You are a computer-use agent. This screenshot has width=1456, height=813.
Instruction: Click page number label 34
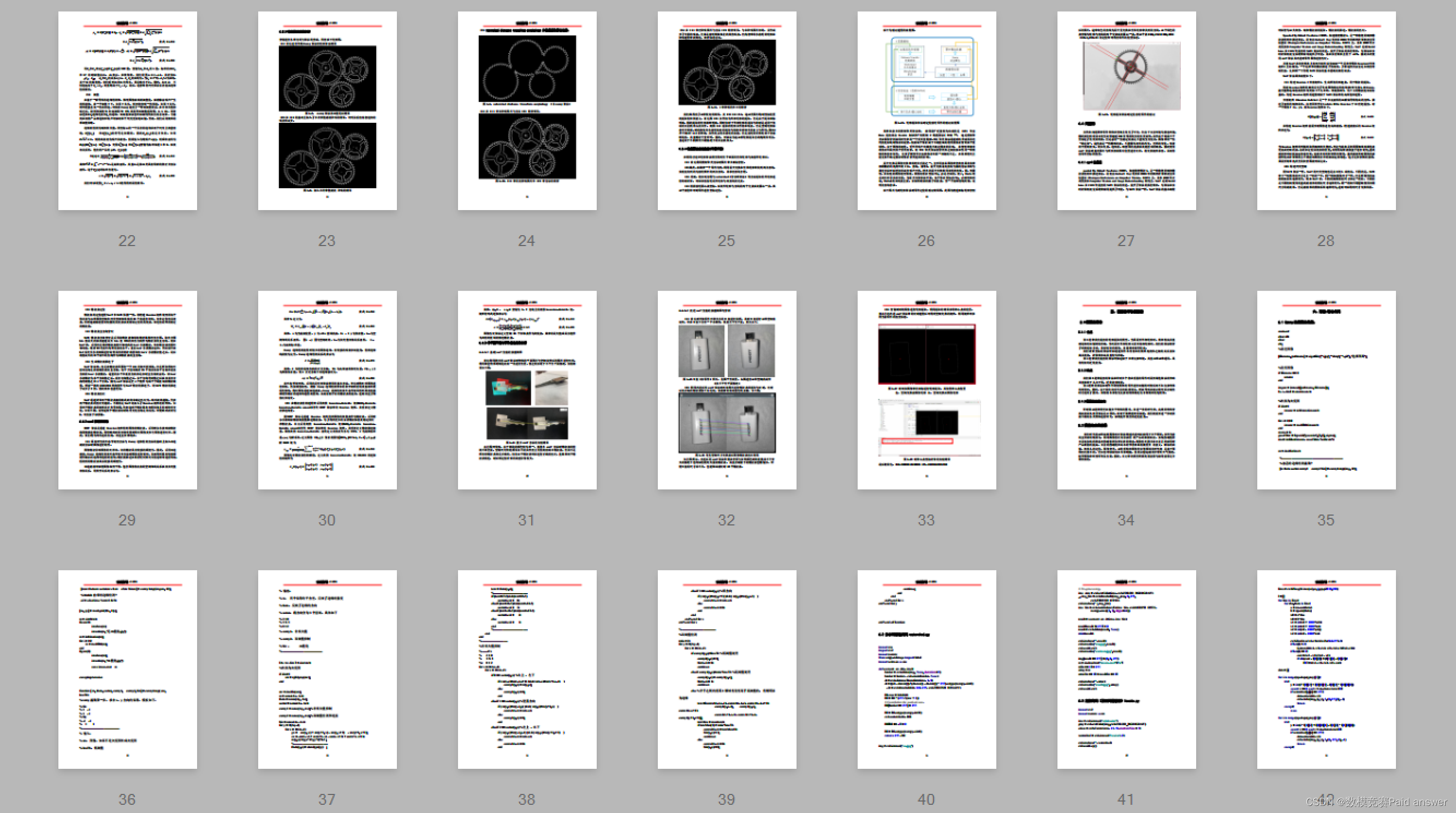coord(1126,520)
